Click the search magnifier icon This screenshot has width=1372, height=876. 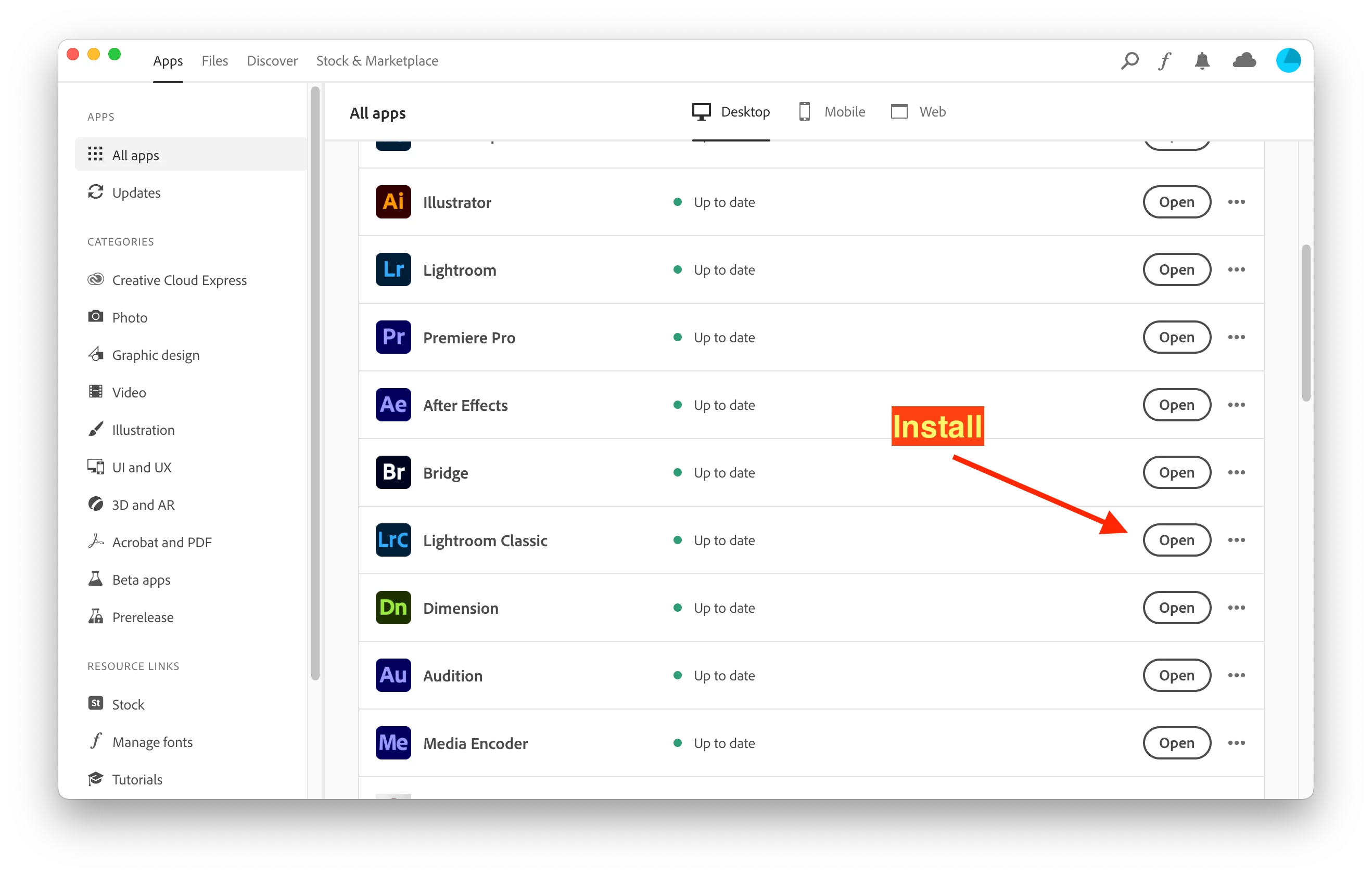coord(1129,60)
